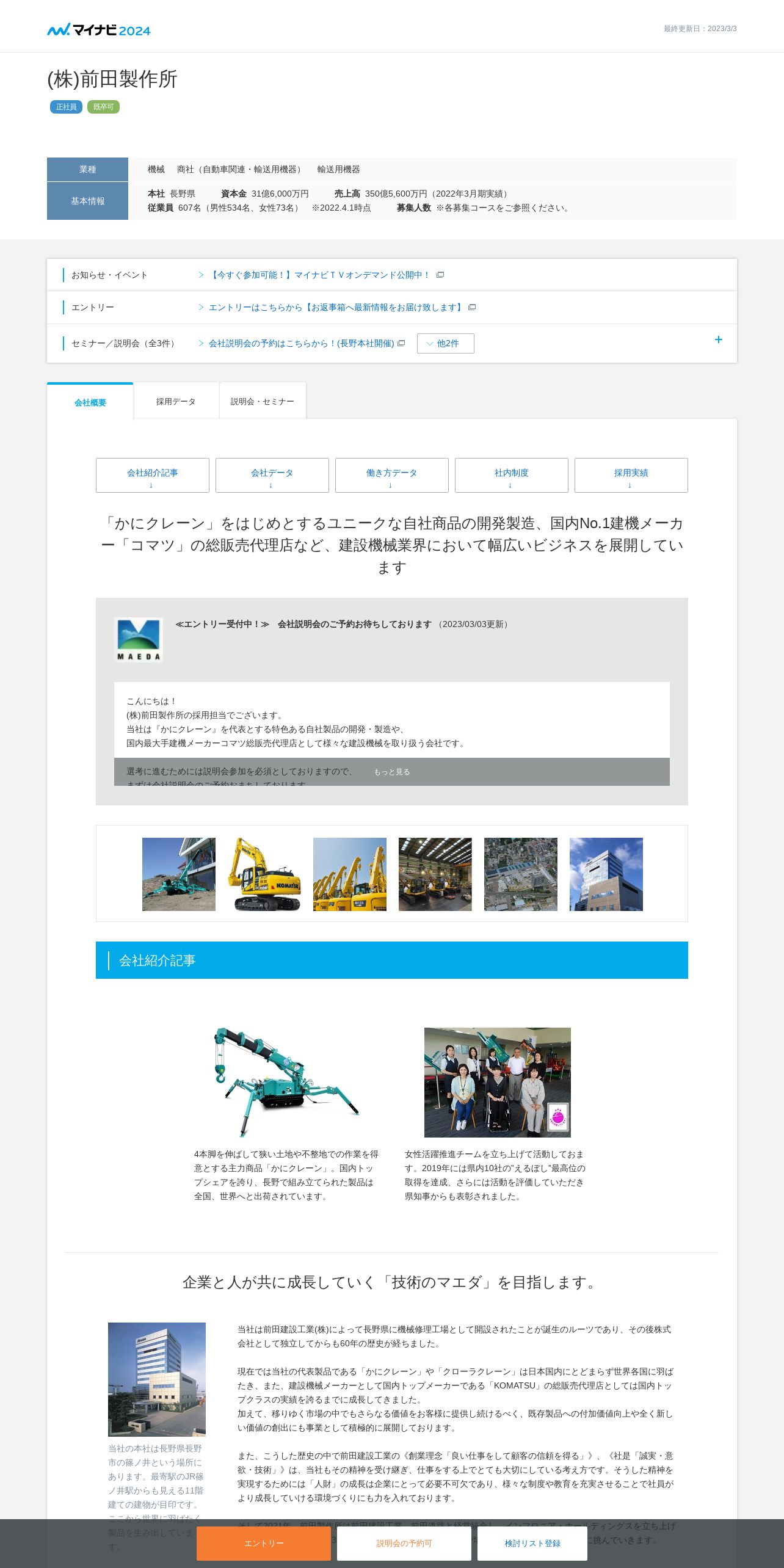Switch to 説明会・セミナー tab
The image size is (784, 1568).
click(x=263, y=401)
